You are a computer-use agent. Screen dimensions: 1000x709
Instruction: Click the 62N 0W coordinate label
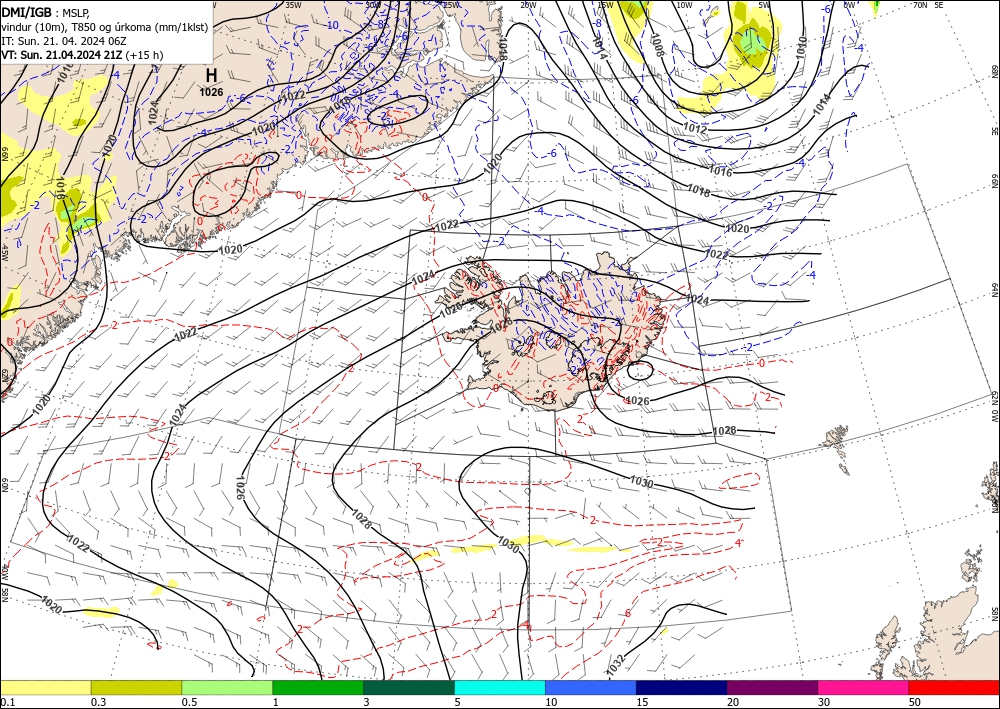coord(994,408)
